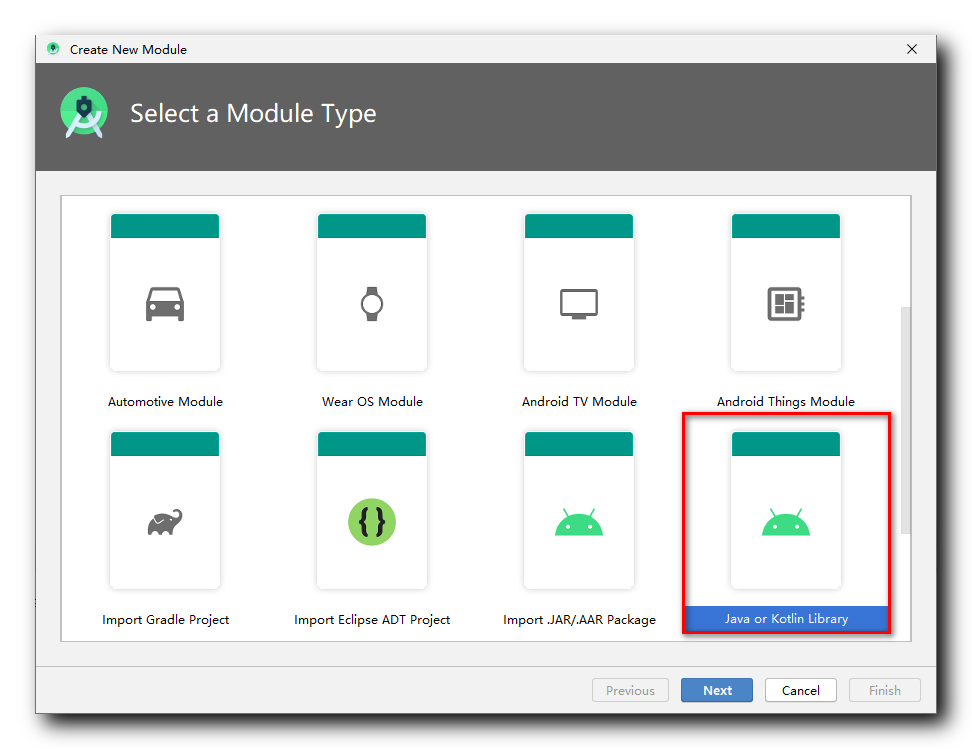Screen dimensions: 972x749
Task: Click the Android Studio logo in header
Action: [x=84, y=113]
